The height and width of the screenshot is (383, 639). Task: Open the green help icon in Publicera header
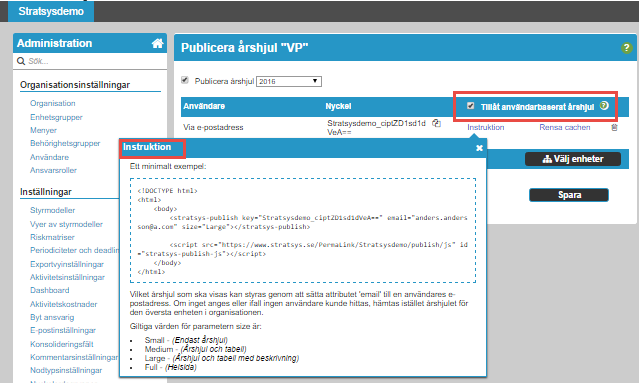pos(626,48)
